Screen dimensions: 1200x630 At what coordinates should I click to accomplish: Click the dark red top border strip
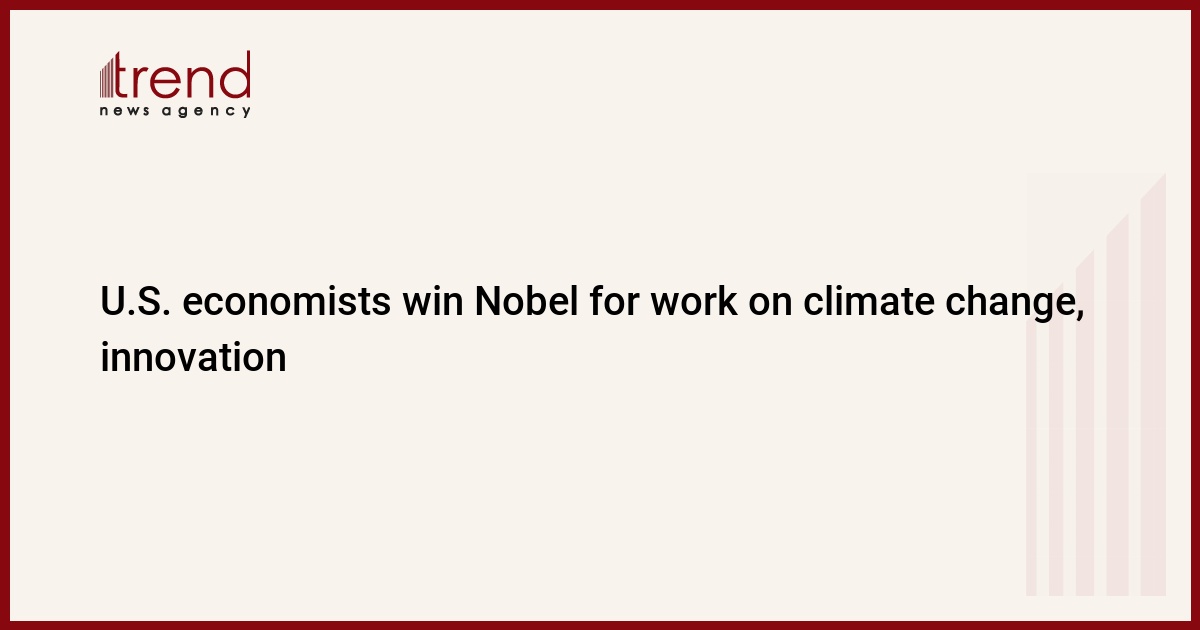pyautogui.click(x=600, y=4)
